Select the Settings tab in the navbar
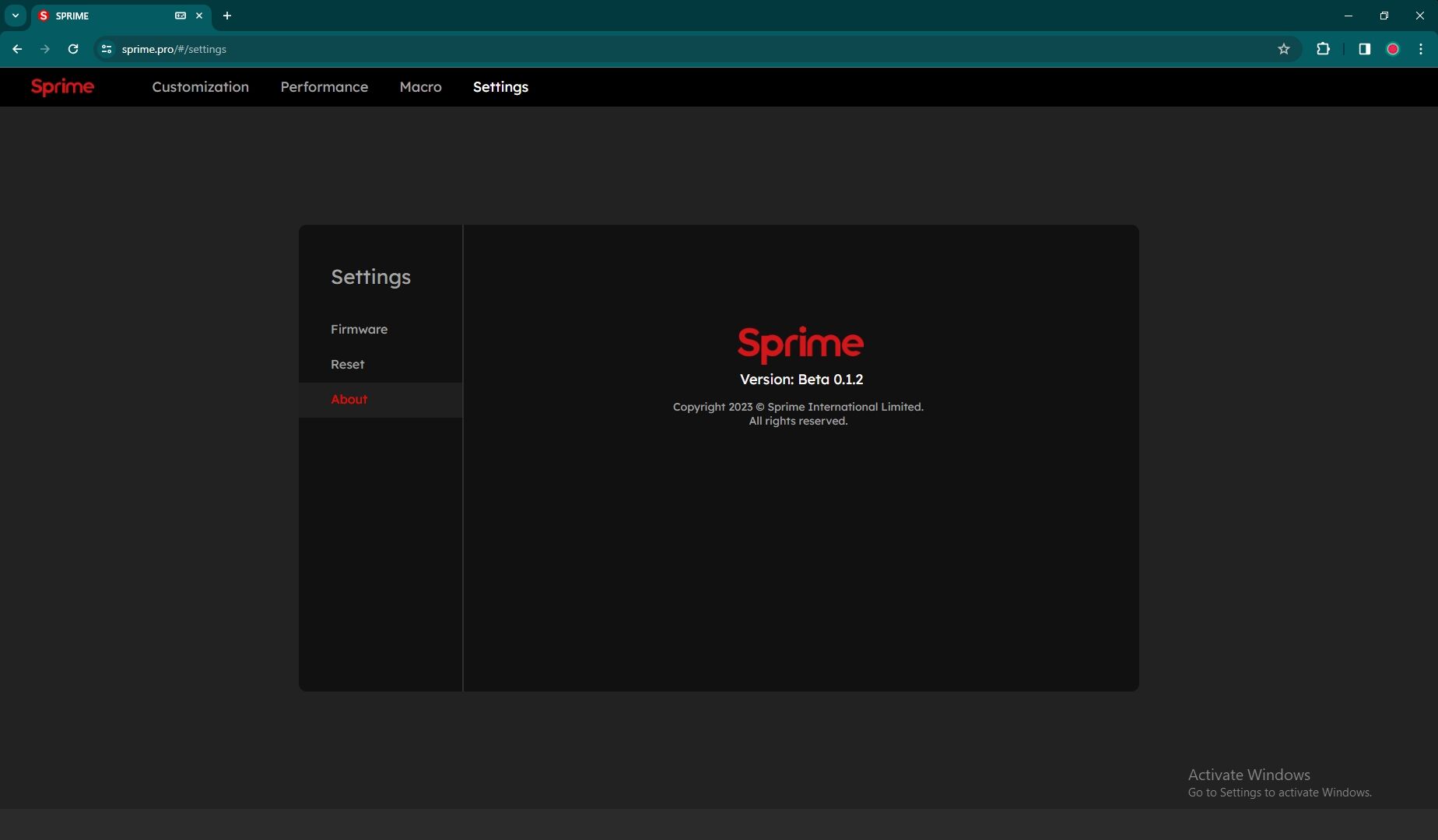Image resolution: width=1438 pixels, height=840 pixels. click(x=500, y=87)
